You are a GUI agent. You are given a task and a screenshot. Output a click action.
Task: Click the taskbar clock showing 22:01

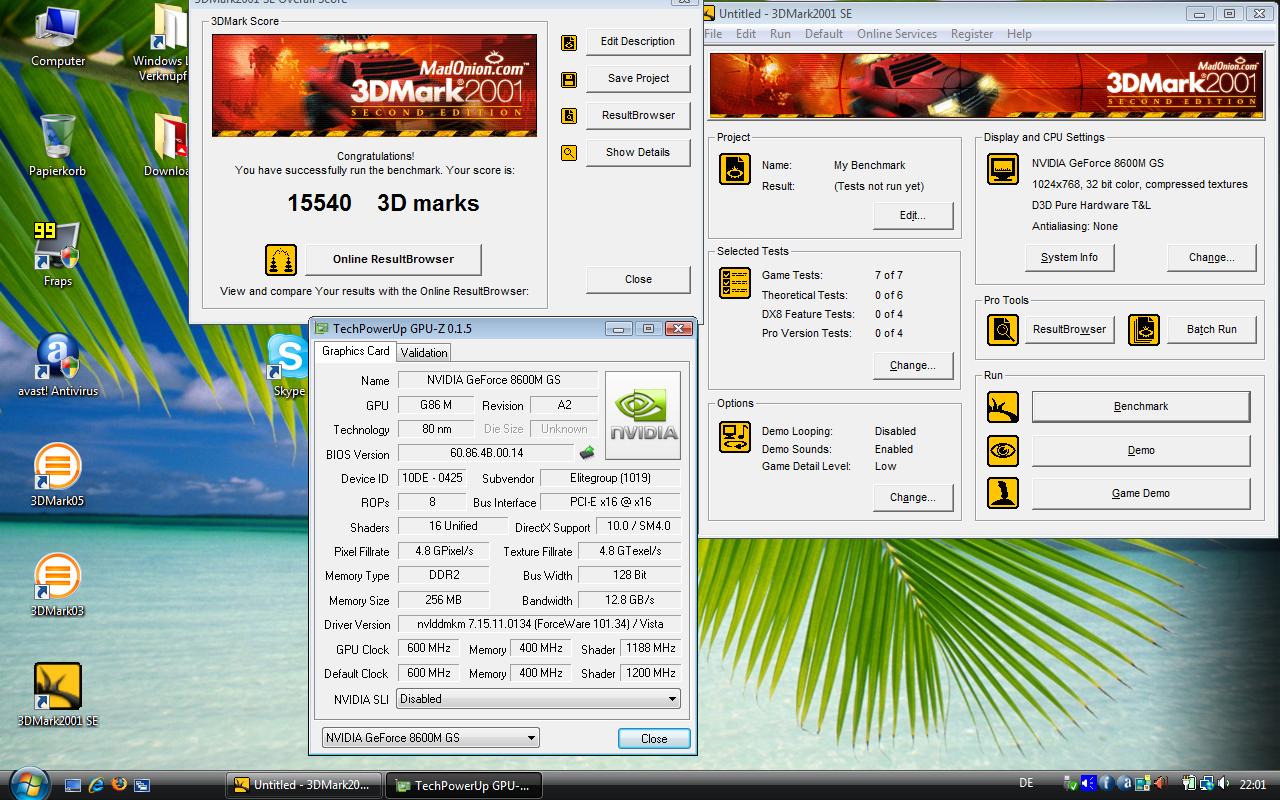click(x=1251, y=785)
